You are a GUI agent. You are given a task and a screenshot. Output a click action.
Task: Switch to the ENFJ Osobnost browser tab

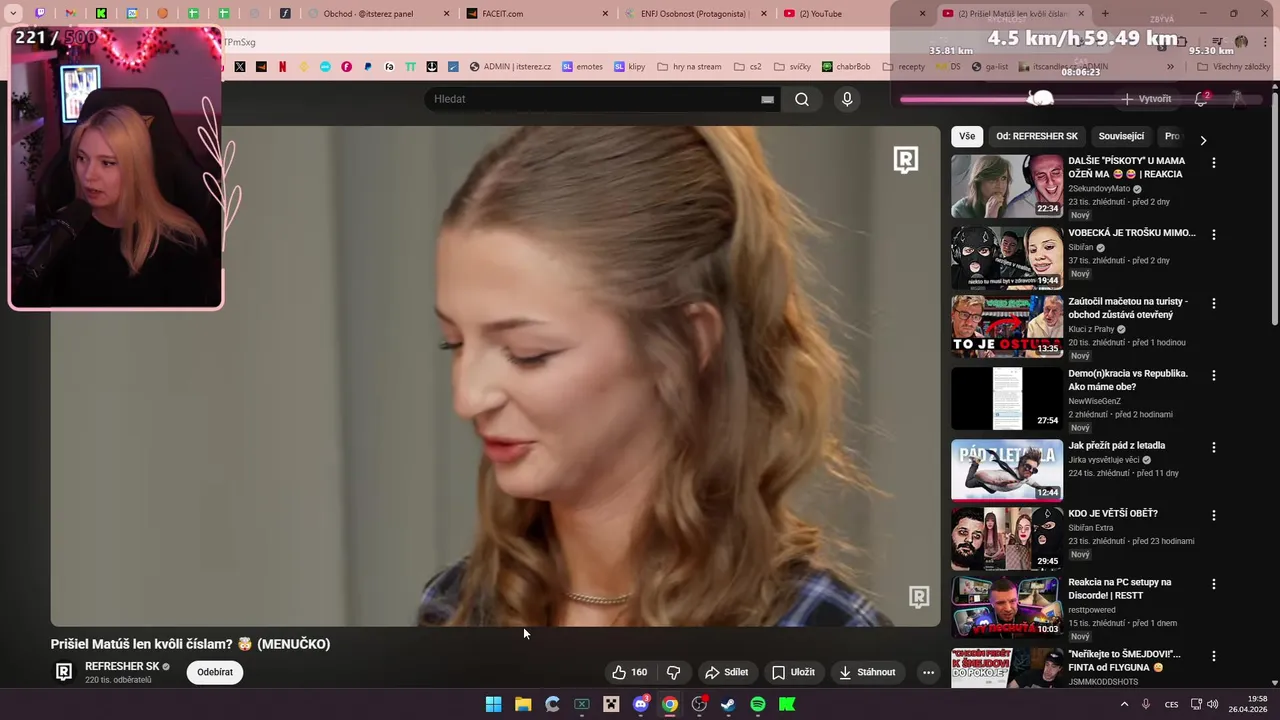(x=696, y=14)
